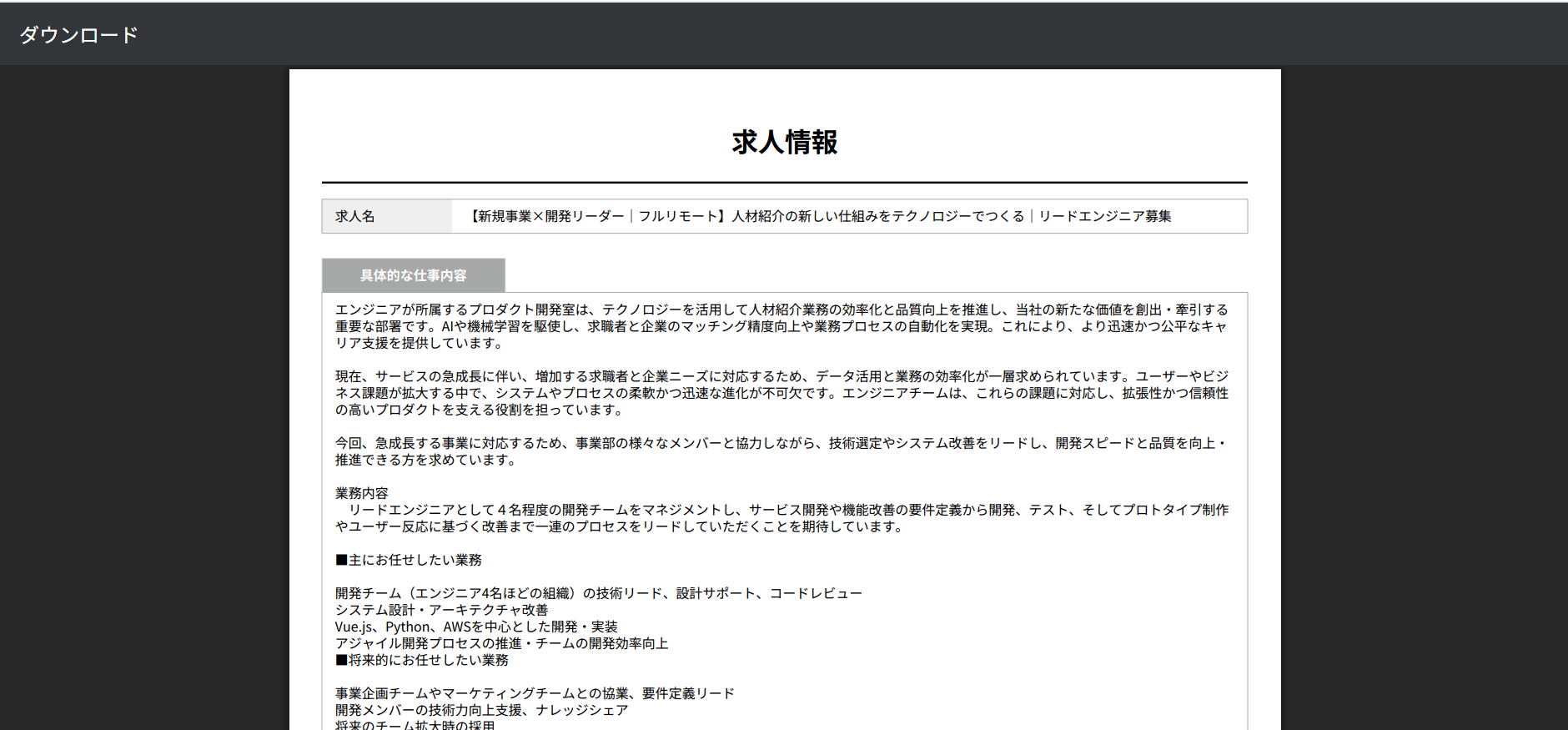Image resolution: width=1568 pixels, height=730 pixels.
Task: Click paragraph starting 現在、サービスの急成長に伴い
Action: pos(782,393)
